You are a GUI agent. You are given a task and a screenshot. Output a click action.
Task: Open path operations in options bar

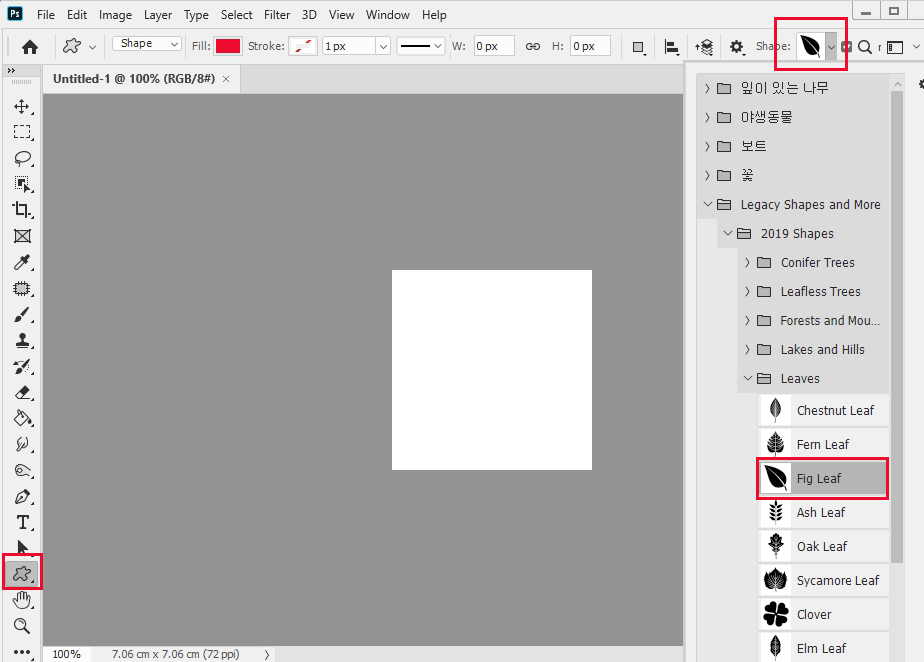tap(638, 47)
